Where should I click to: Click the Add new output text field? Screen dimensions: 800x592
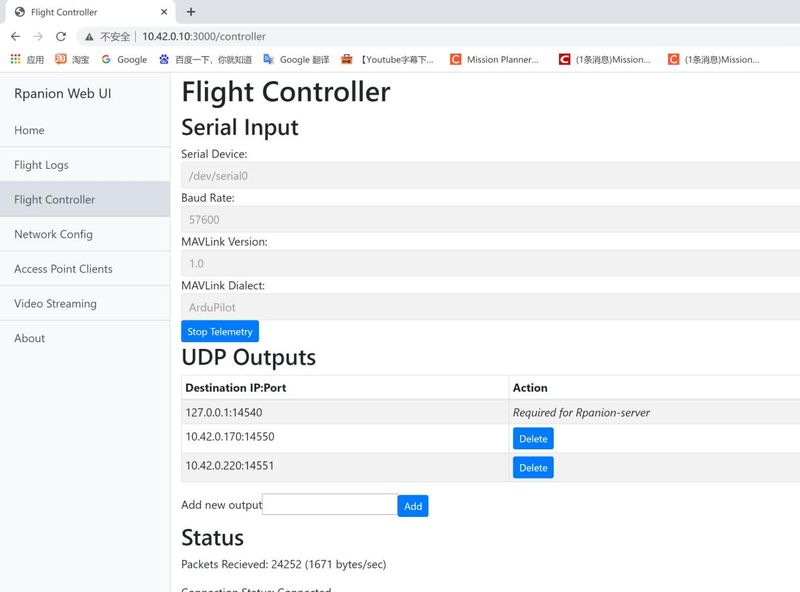pyautogui.click(x=330, y=504)
